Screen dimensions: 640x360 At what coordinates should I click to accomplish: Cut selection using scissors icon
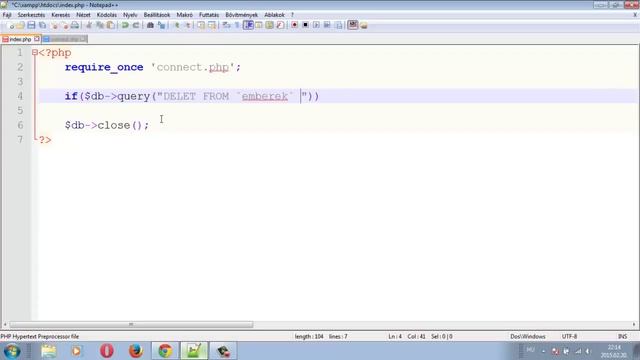89,25
